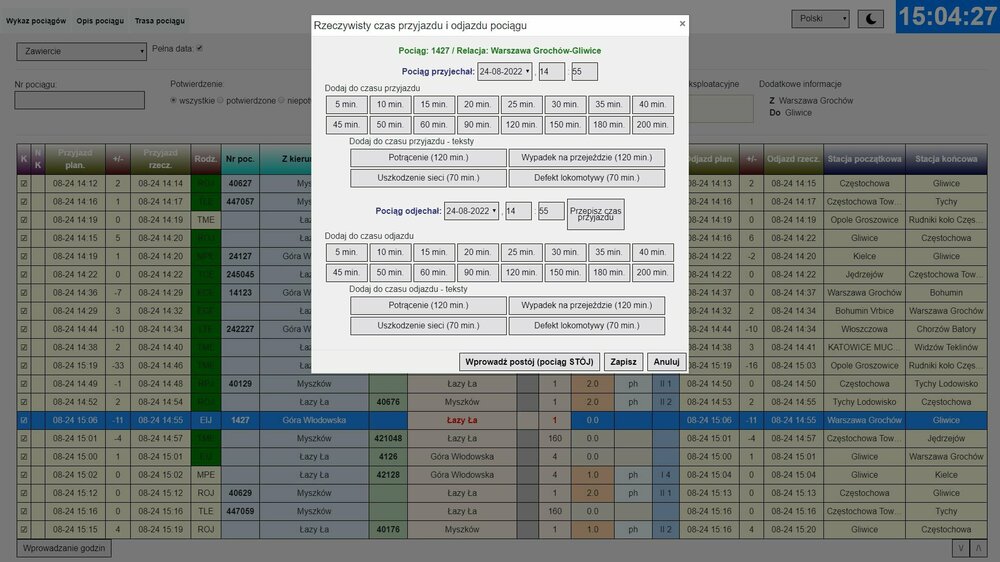Viewport: 1000px width, 562px height.
Task: Click the down arrow button at bottom right
Action: pos(960,549)
